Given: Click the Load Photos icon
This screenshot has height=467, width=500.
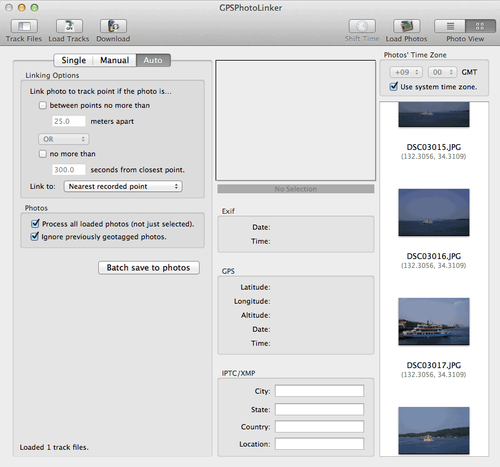Looking at the screenshot, I should tap(406, 26).
